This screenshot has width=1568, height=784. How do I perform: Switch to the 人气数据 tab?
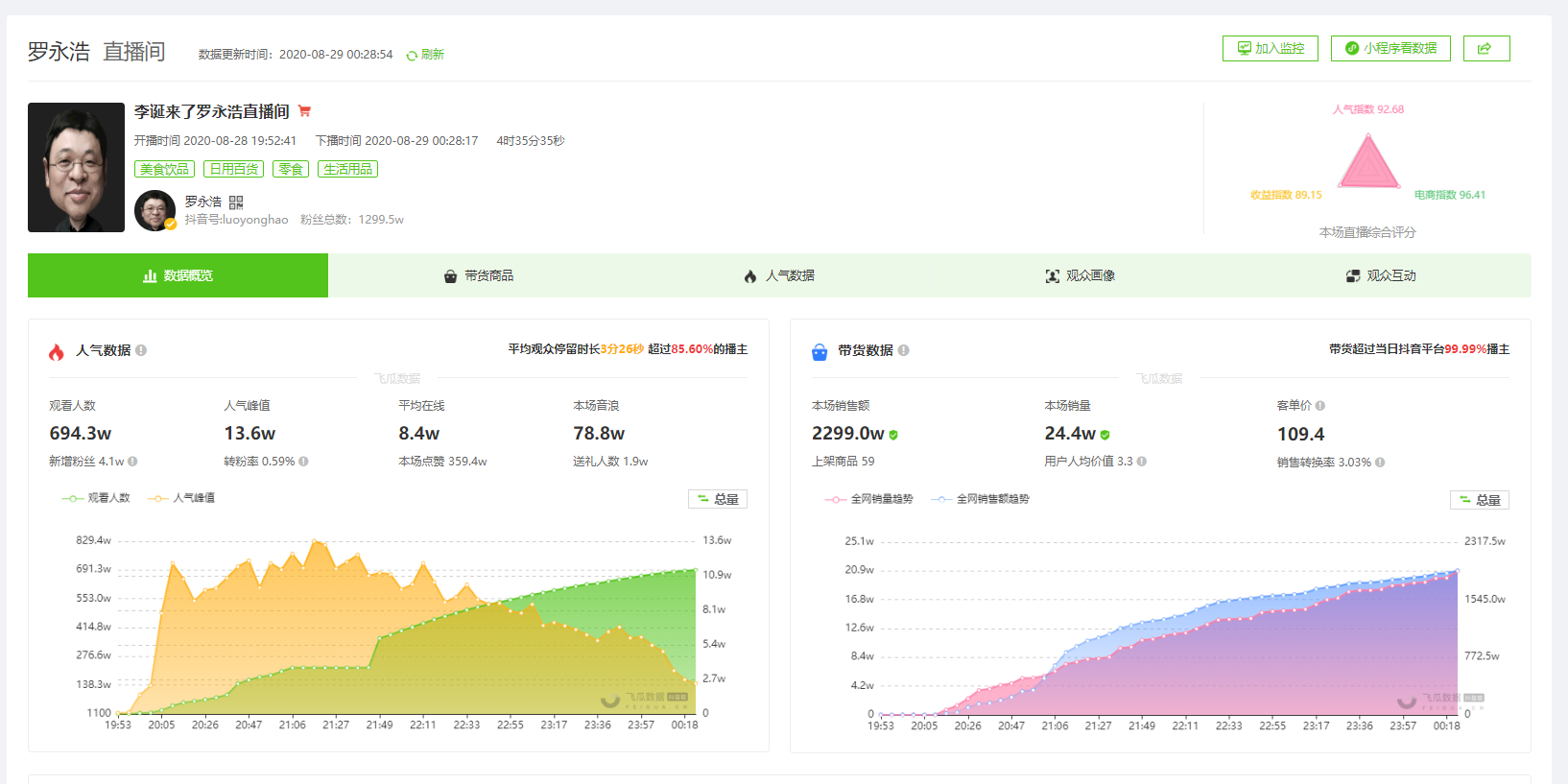pos(779,275)
